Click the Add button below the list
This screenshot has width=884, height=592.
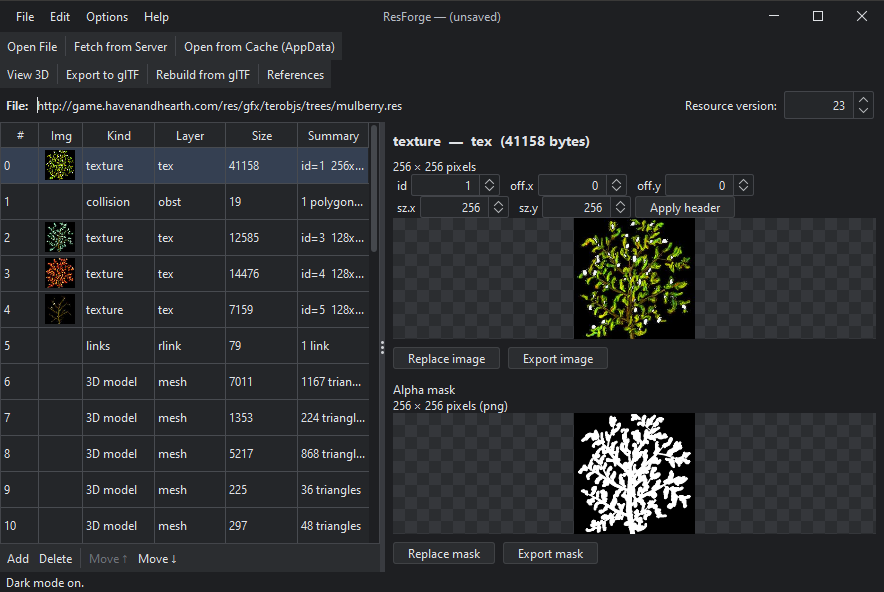[x=18, y=559]
